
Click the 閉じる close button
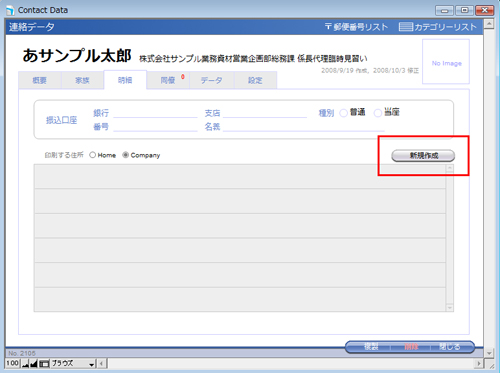pyautogui.click(x=450, y=347)
